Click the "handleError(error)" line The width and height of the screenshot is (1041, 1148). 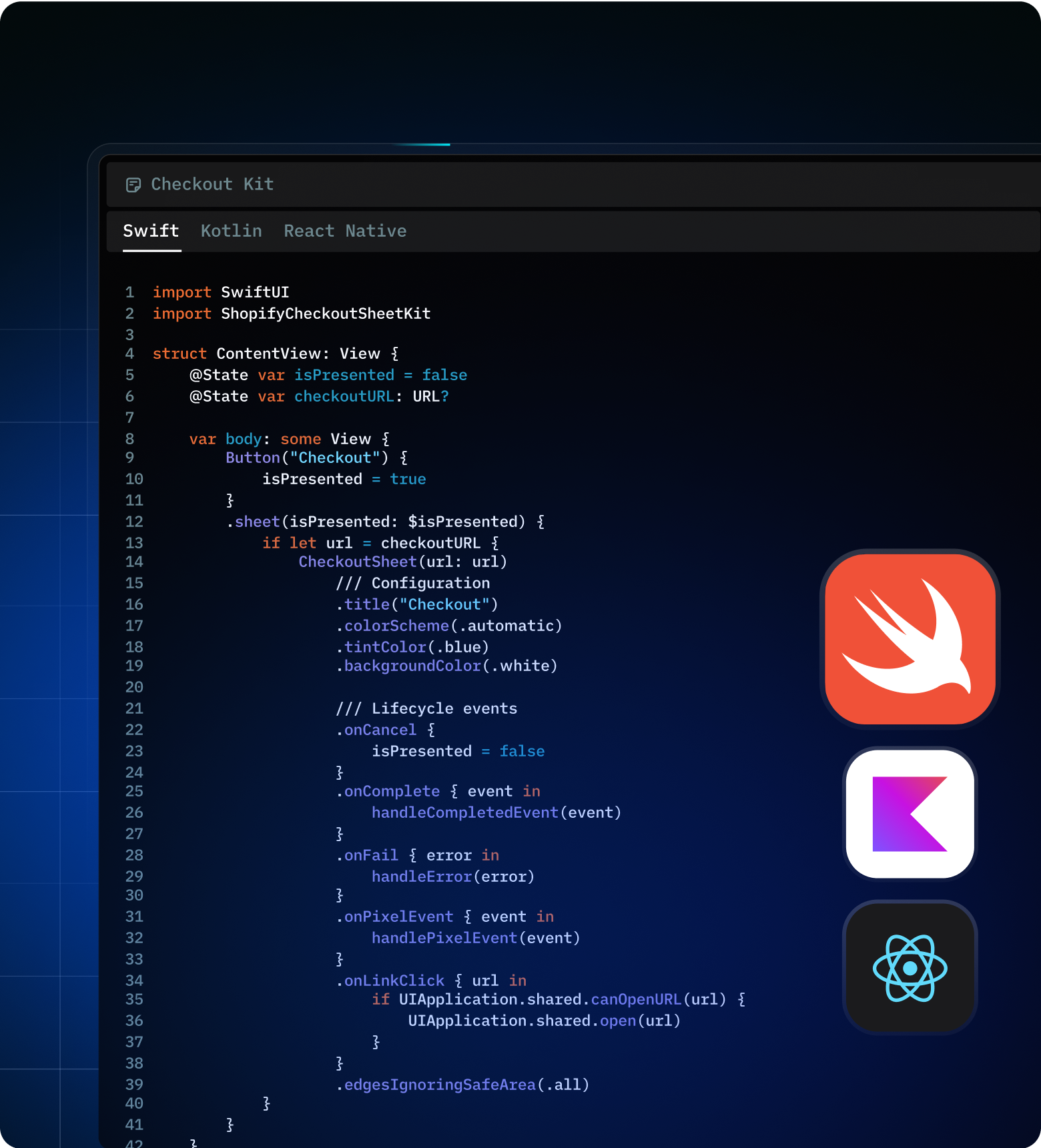(x=453, y=877)
